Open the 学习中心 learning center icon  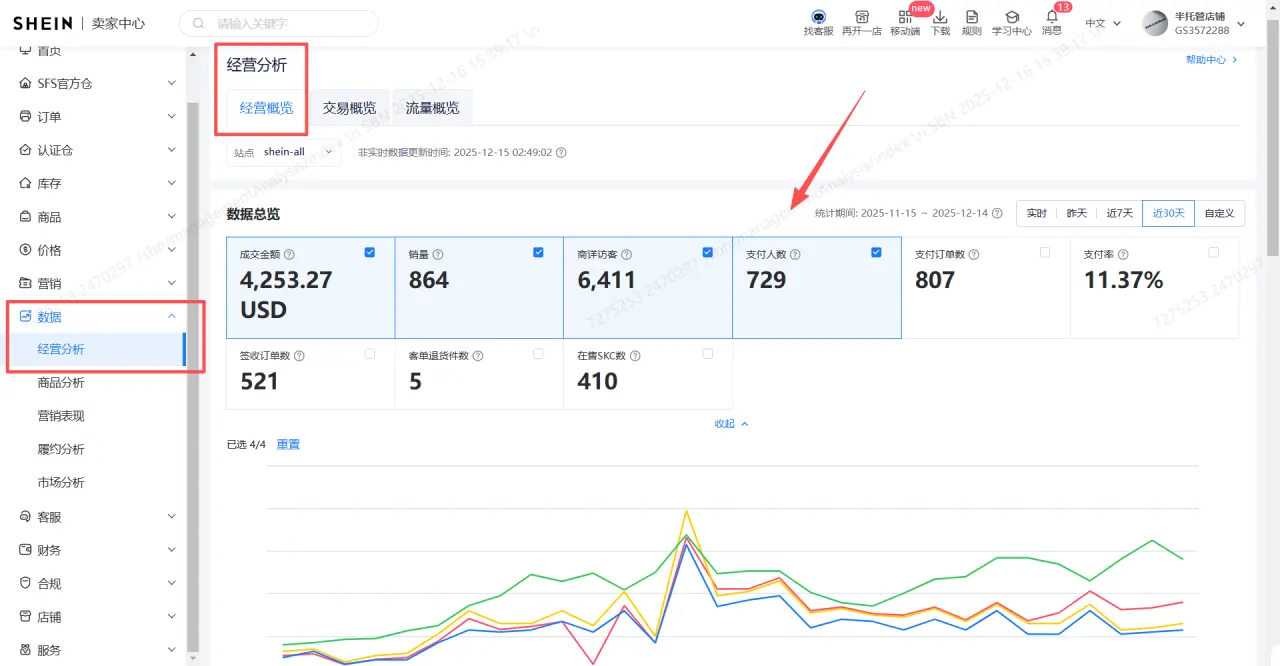(x=1012, y=17)
